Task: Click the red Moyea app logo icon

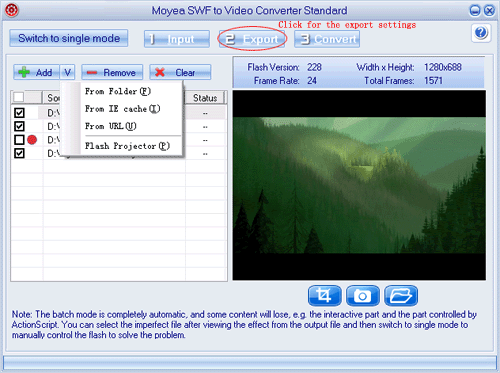Action: 11,10
